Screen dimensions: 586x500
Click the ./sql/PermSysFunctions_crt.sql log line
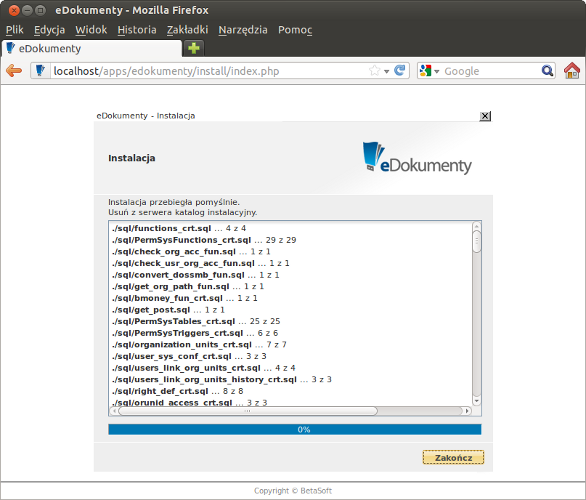204,240
